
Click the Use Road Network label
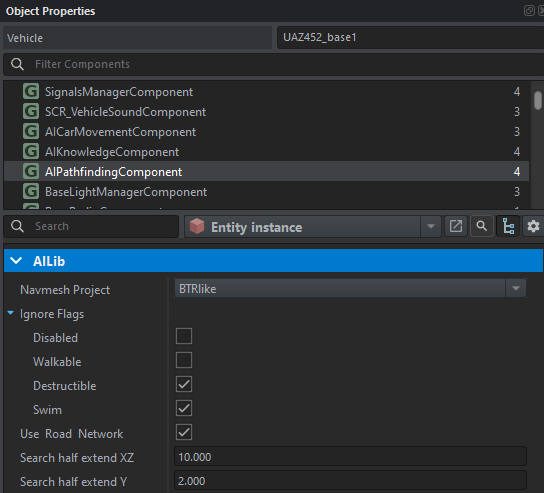pos(71,434)
